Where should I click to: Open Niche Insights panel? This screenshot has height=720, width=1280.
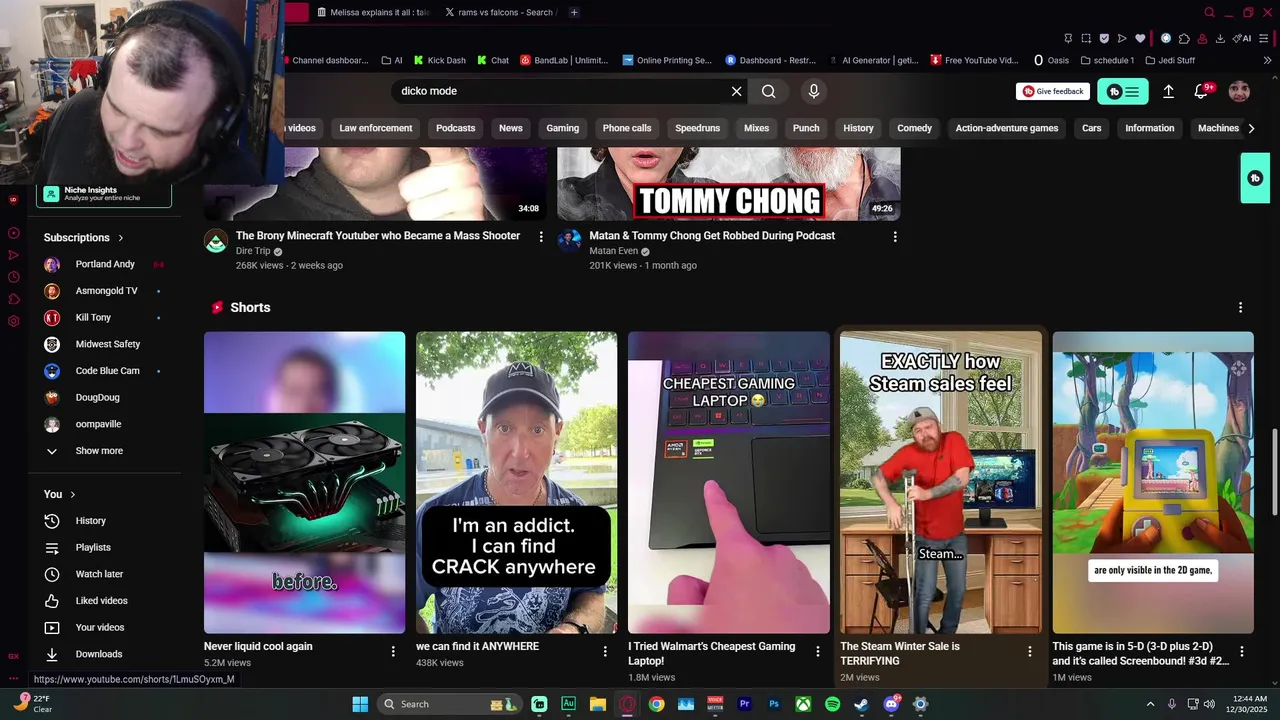(x=104, y=194)
